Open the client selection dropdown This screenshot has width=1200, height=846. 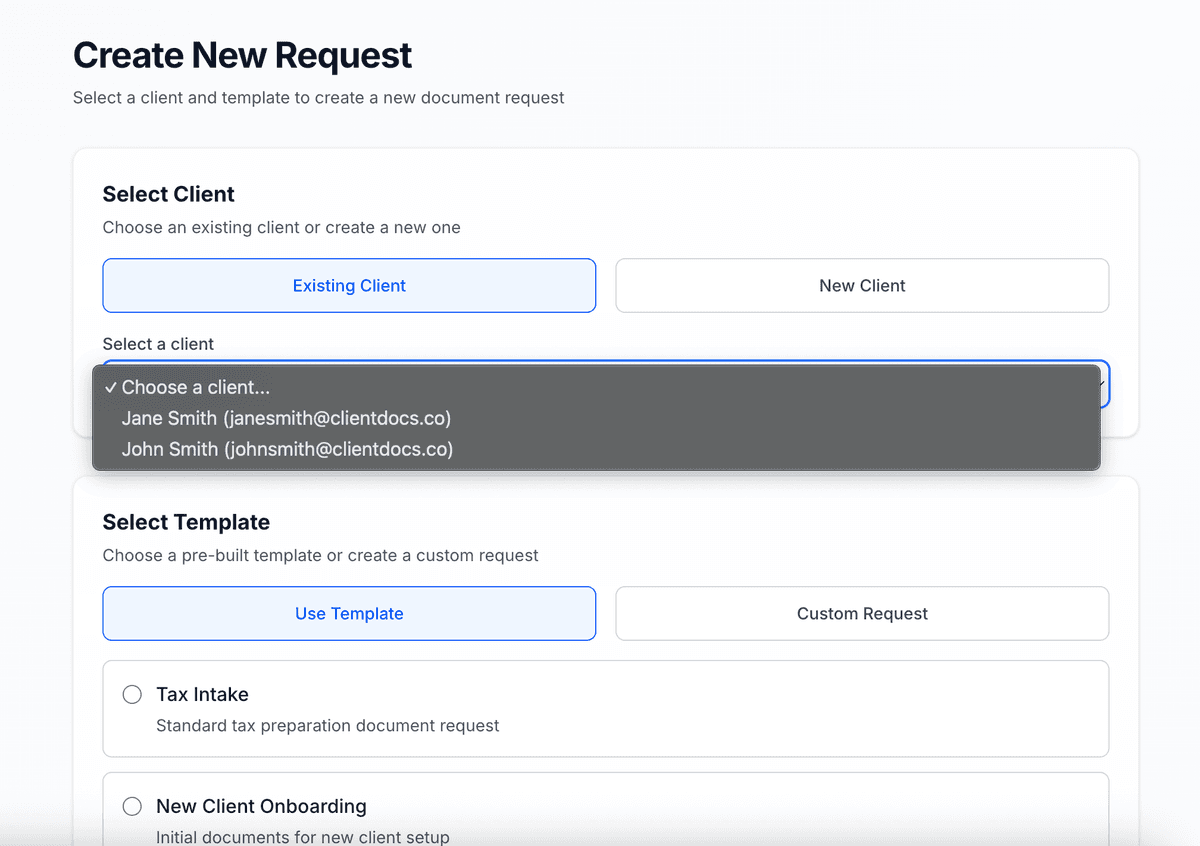(x=605, y=384)
